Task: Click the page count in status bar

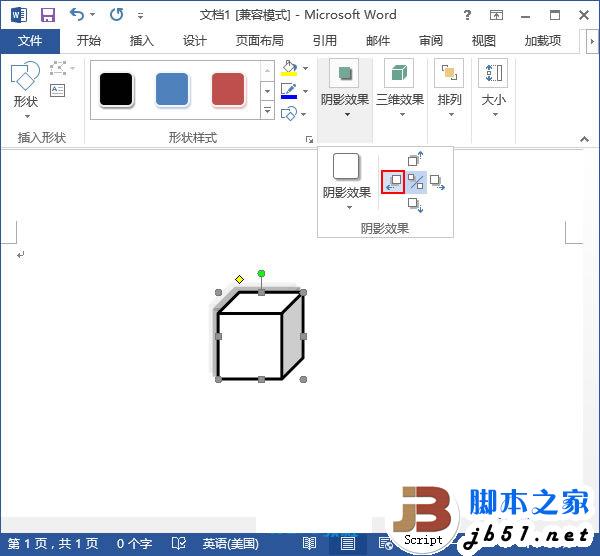Action: (x=53, y=543)
